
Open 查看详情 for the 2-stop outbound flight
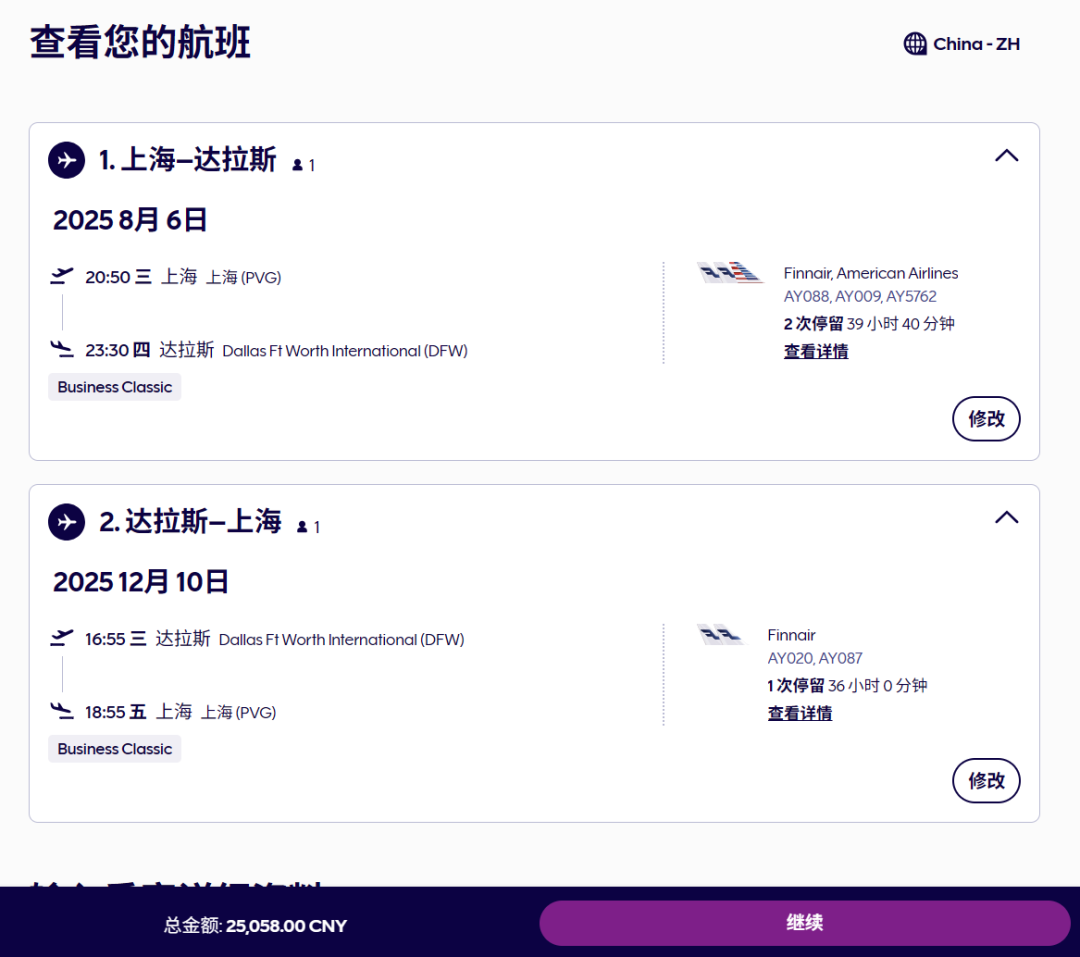[x=815, y=352]
